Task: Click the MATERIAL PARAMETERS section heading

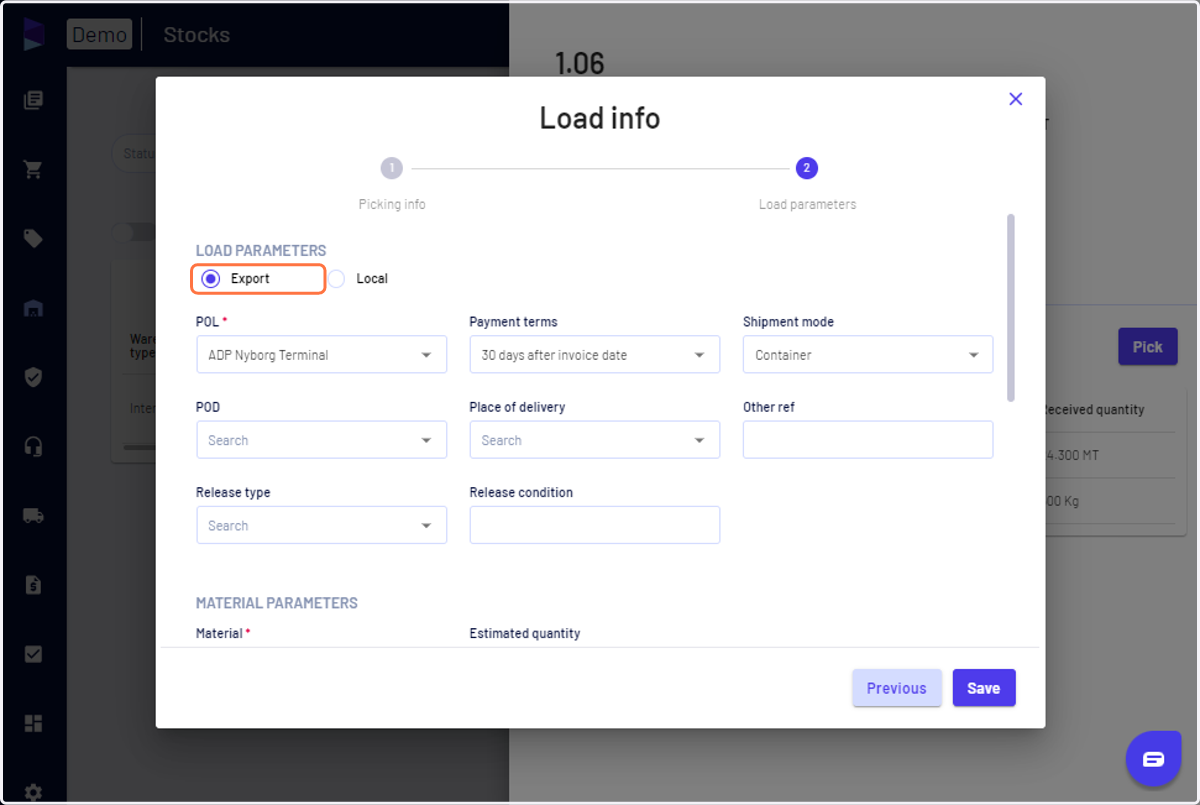Action: coord(277,603)
